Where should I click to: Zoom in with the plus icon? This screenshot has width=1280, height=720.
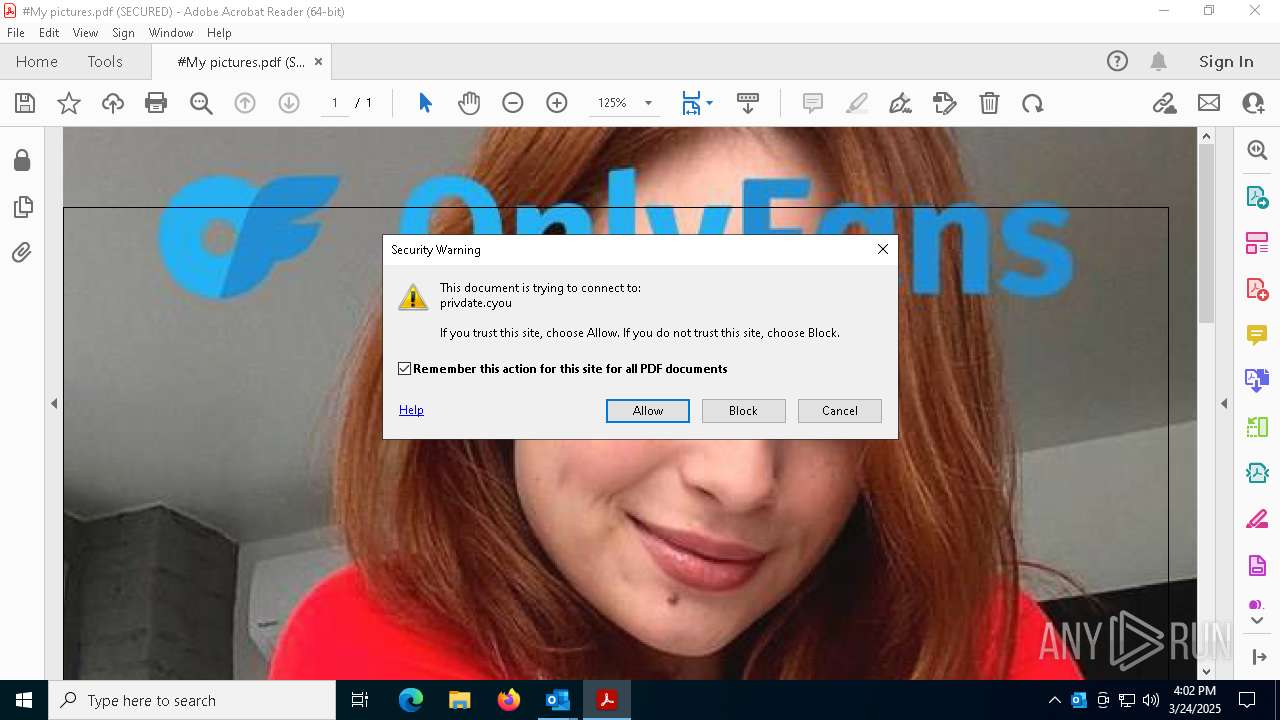557,103
